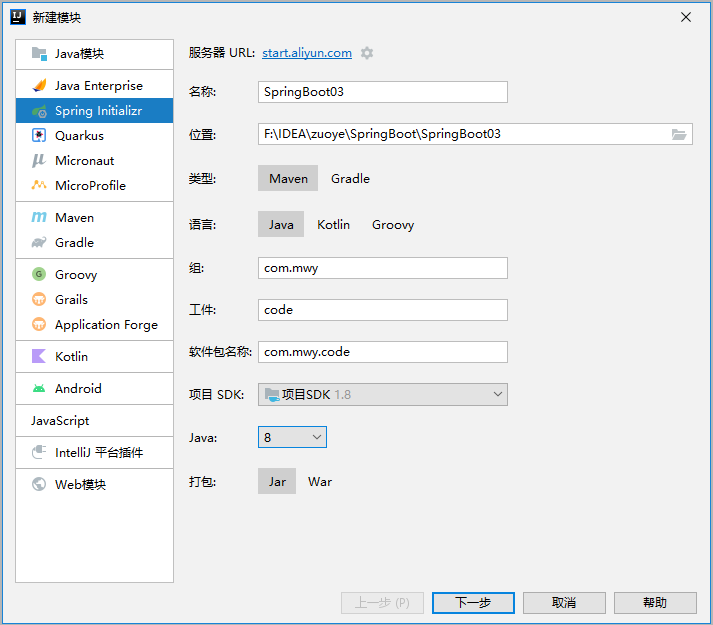Click the Kotlin label in sidebar
The width and height of the screenshot is (713, 625).
click(x=71, y=356)
